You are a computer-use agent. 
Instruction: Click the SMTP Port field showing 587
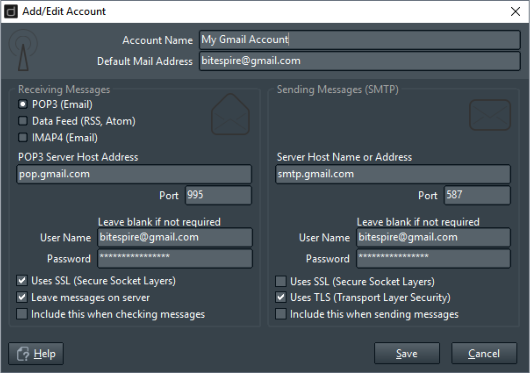tap(477, 195)
